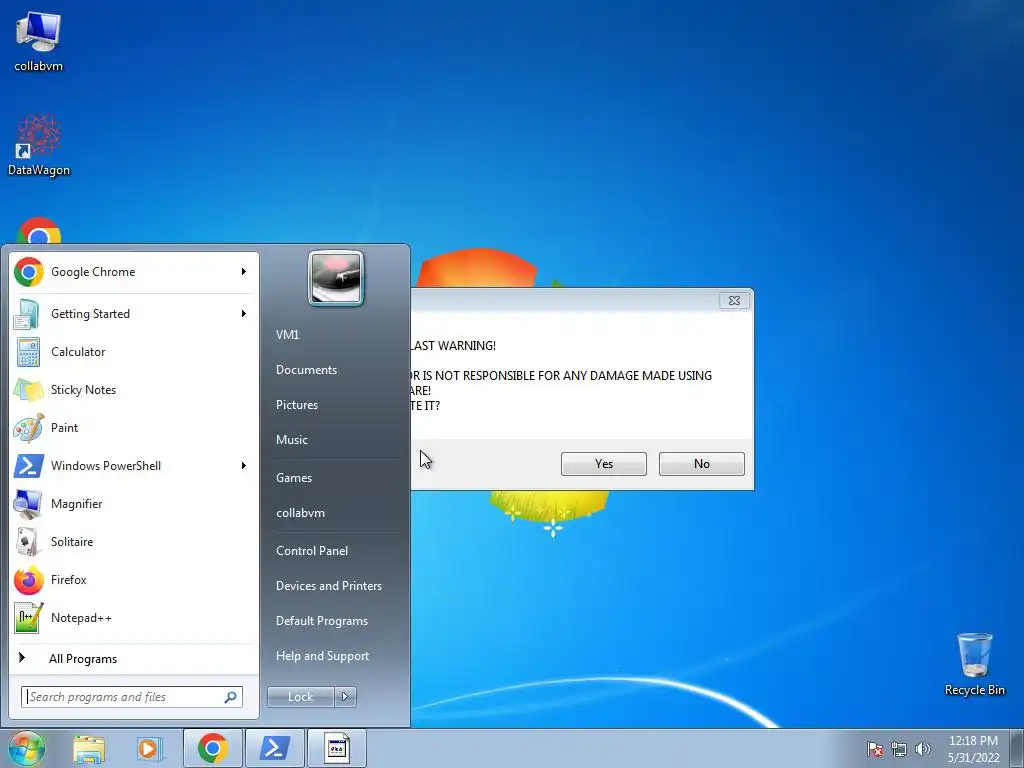Expand Getting Started submenu arrow

click(x=244, y=314)
